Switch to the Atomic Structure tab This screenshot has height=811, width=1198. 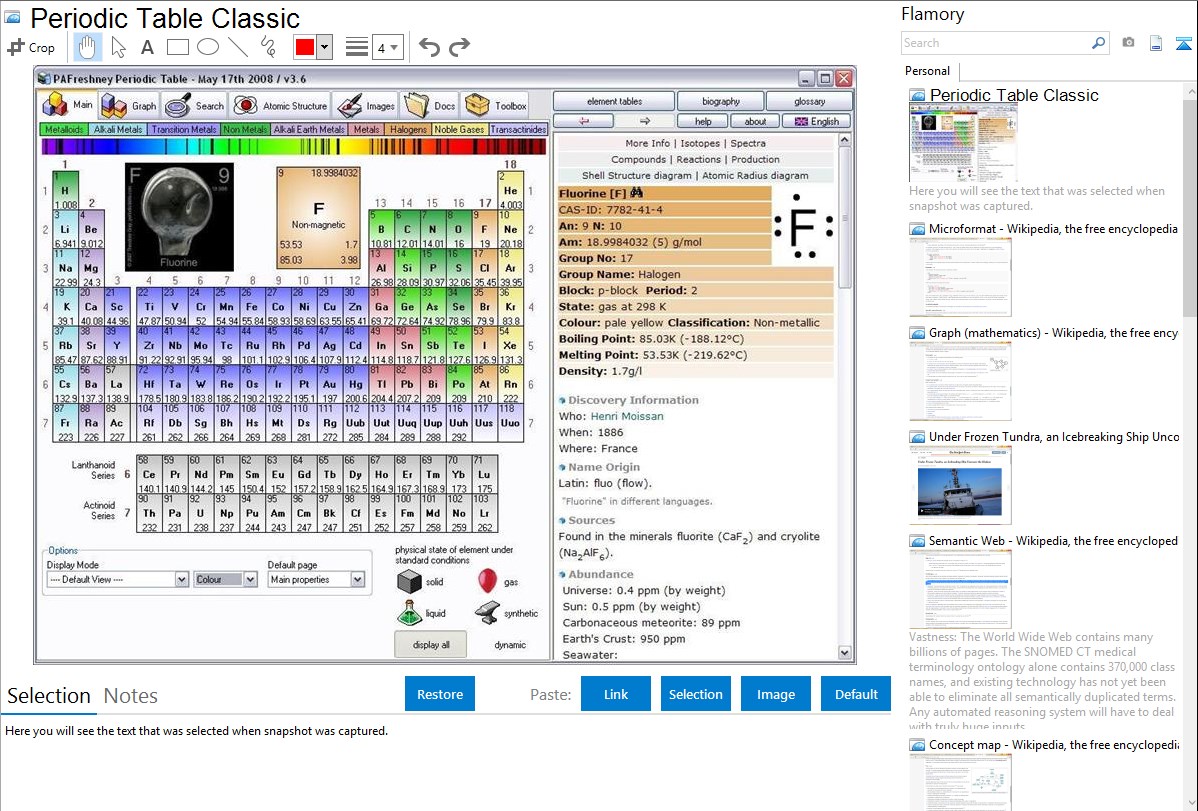pyautogui.click(x=280, y=106)
